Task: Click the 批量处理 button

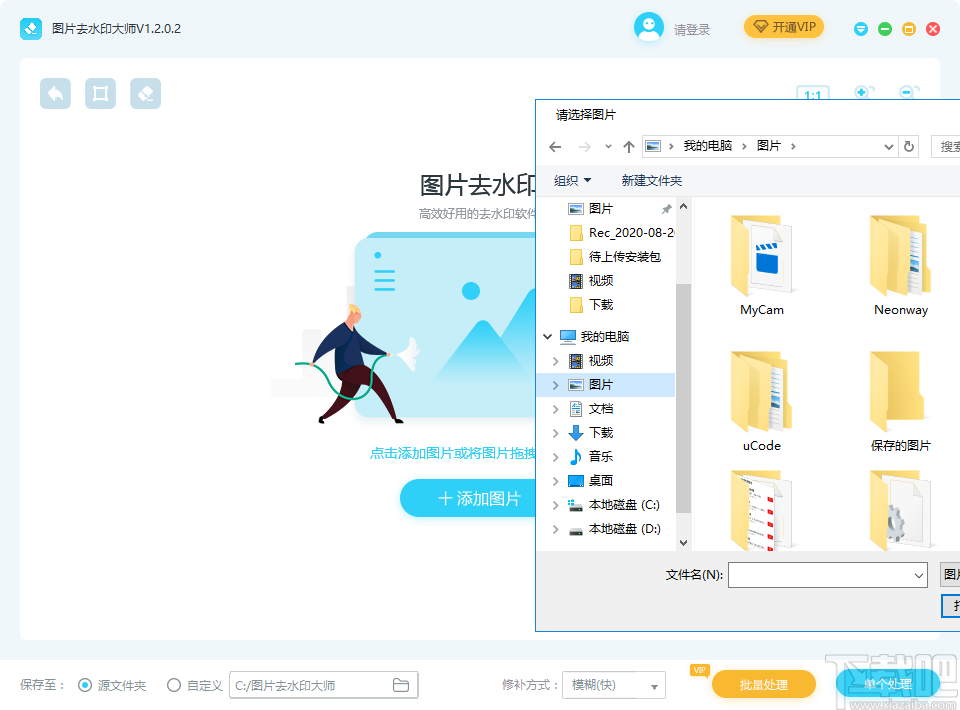Action: click(x=767, y=684)
